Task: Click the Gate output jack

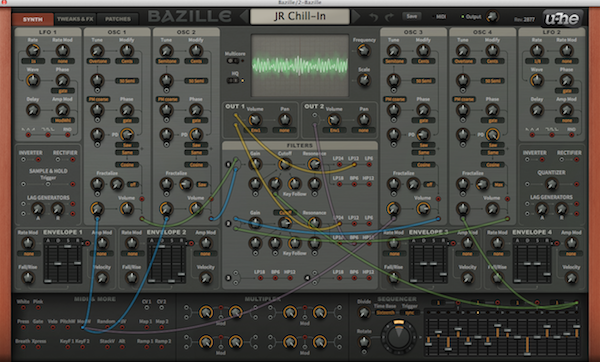Action: 38,327
